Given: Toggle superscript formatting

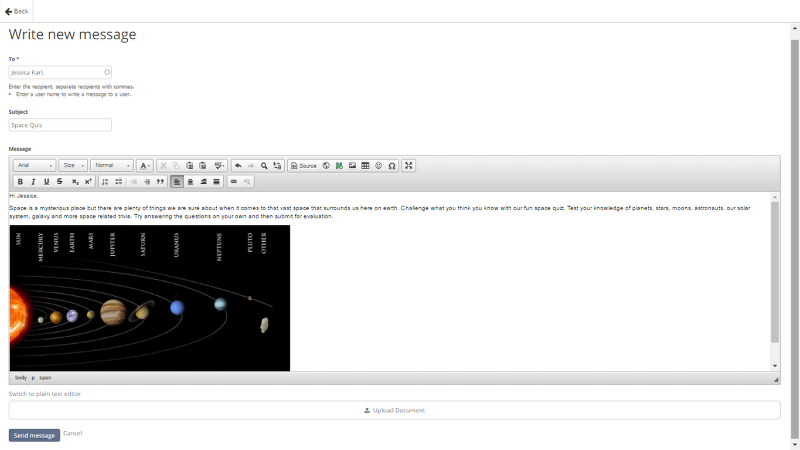Looking at the screenshot, I should coord(88,182).
